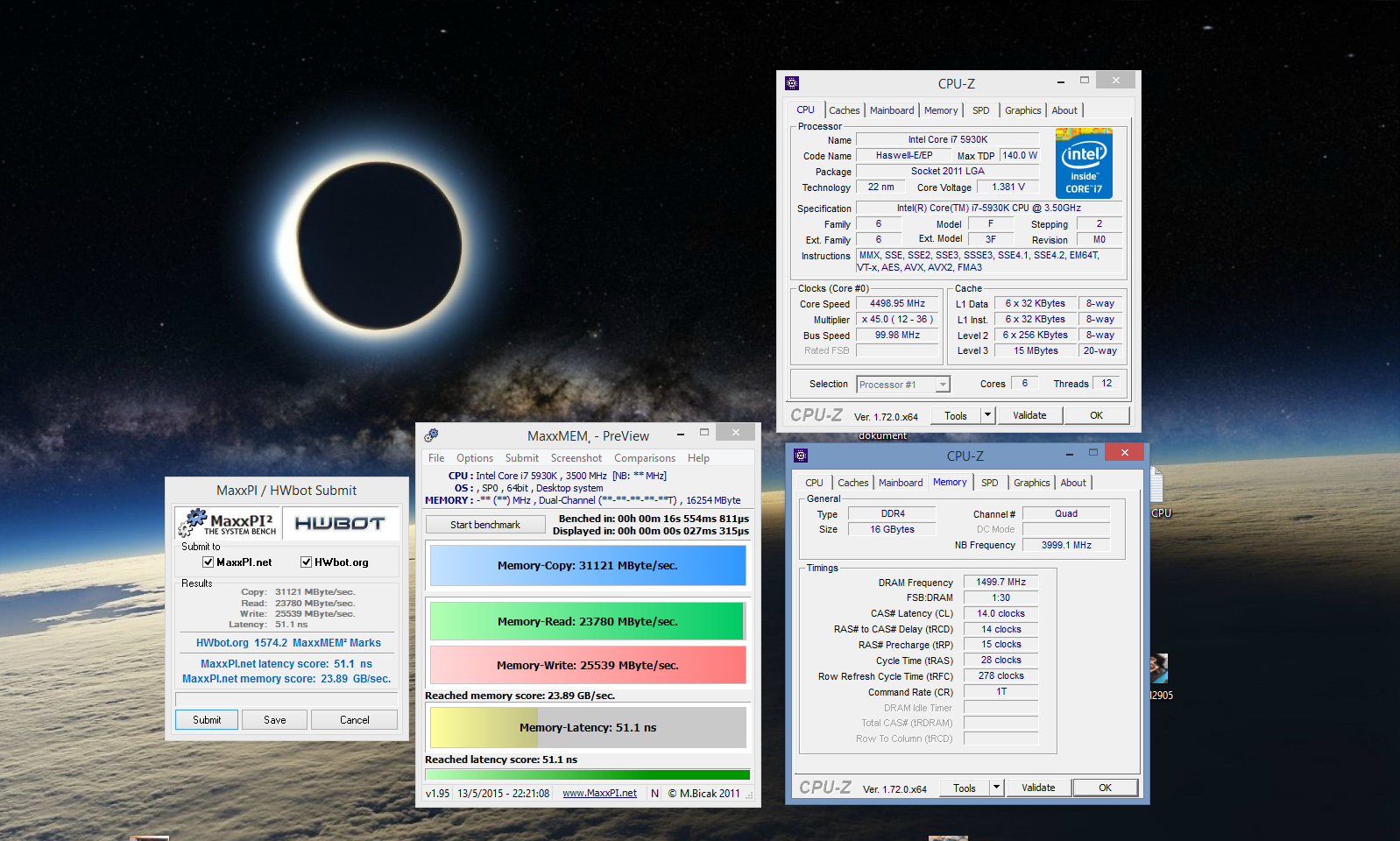
Task: Click Start benchmark button in MaxxMEM
Action: point(485,525)
